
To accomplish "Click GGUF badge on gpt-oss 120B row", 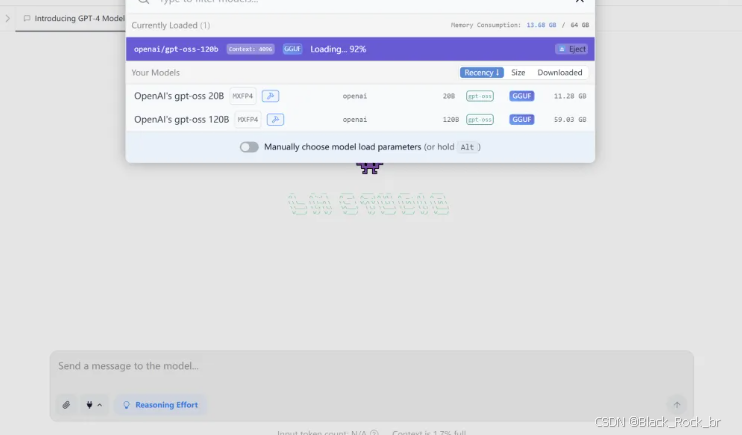I will (x=521, y=119).
